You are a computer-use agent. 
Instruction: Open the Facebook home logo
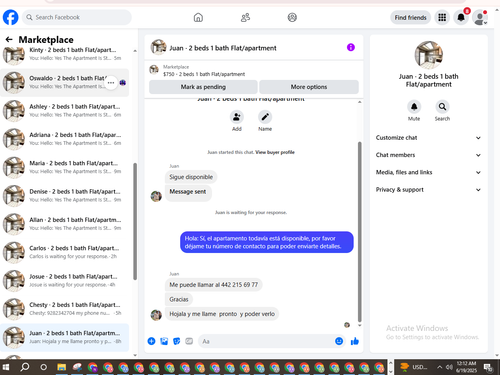(x=10, y=17)
